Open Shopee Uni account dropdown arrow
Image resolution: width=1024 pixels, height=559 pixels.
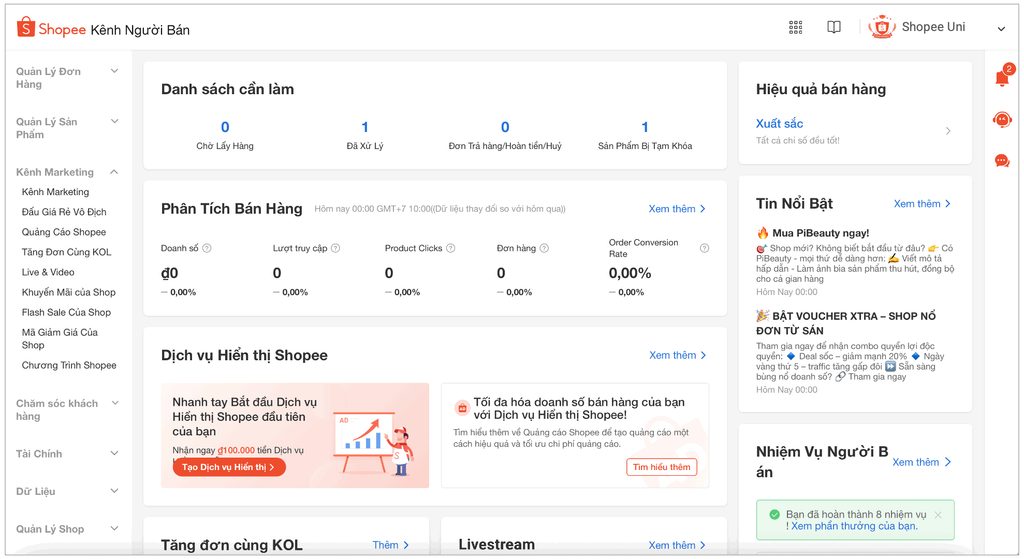(1001, 28)
